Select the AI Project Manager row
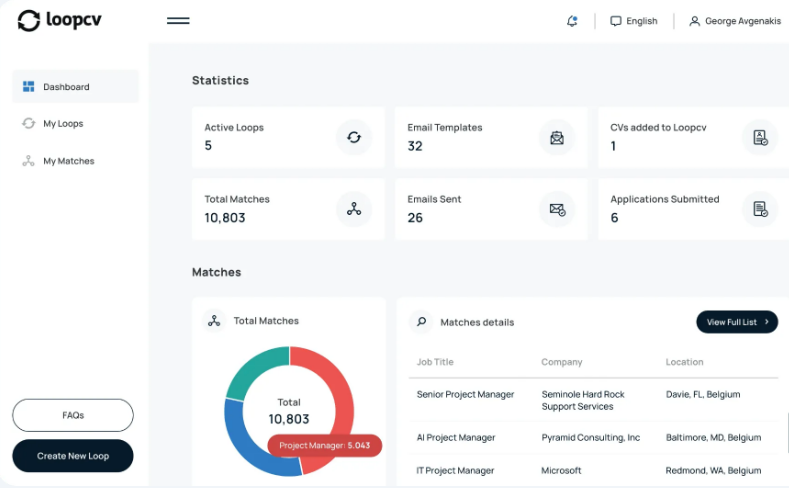Viewport: 789px width, 488px height. click(x=593, y=438)
